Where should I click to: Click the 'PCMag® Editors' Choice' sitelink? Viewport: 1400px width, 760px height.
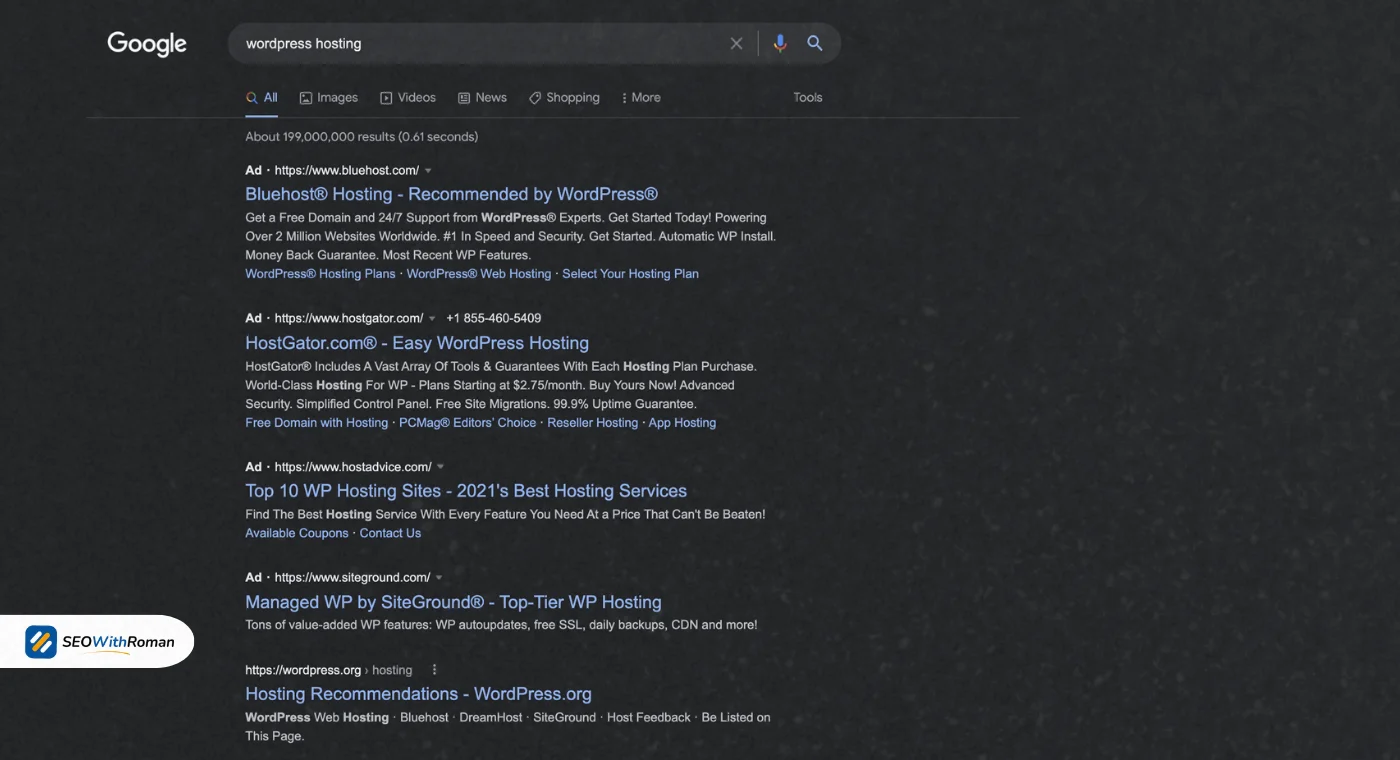[467, 423]
